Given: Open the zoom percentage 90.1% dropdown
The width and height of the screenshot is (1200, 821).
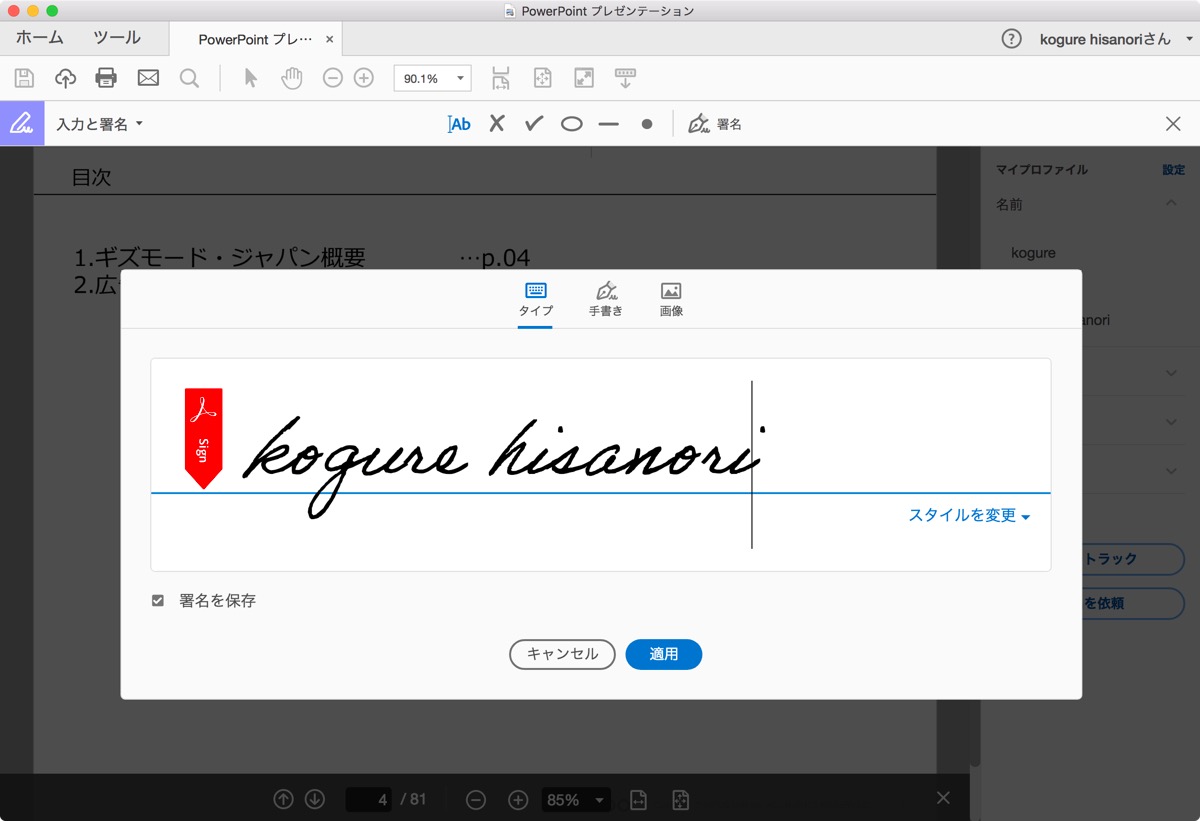Looking at the screenshot, I should click(x=433, y=78).
